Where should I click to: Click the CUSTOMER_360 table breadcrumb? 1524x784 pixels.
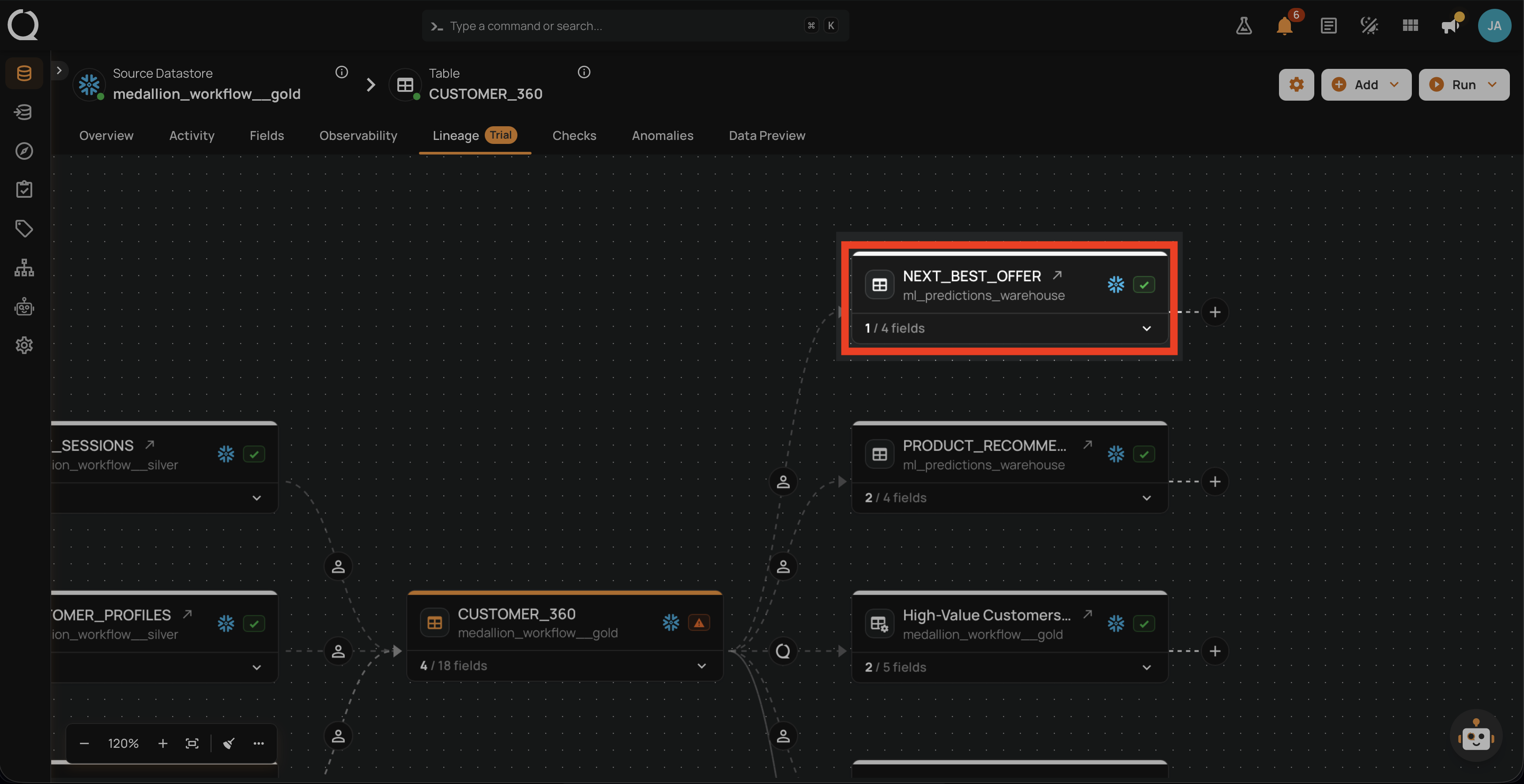point(485,94)
